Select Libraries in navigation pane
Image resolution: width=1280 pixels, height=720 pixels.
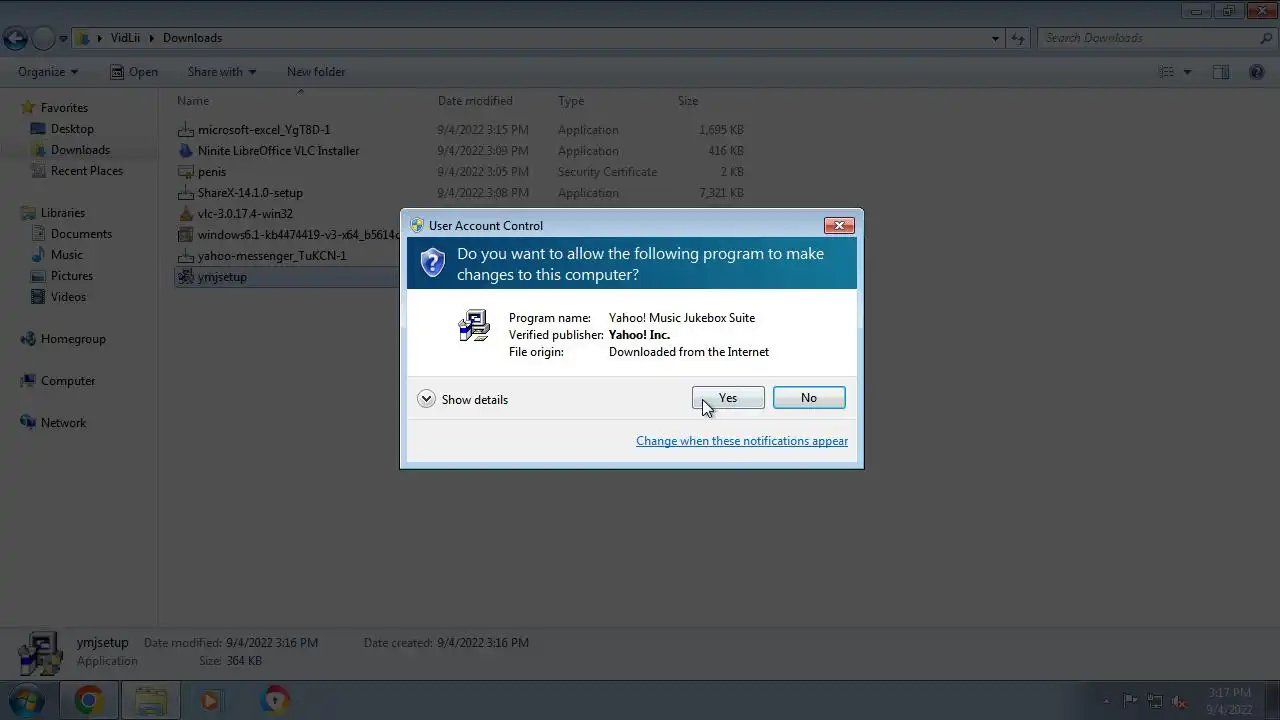click(x=62, y=213)
